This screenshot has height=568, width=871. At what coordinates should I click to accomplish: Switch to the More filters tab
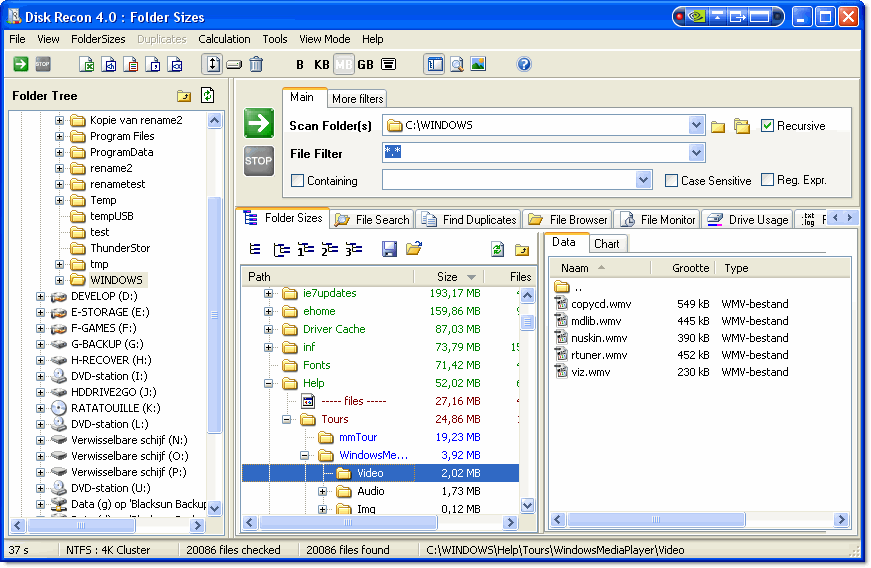[x=357, y=99]
